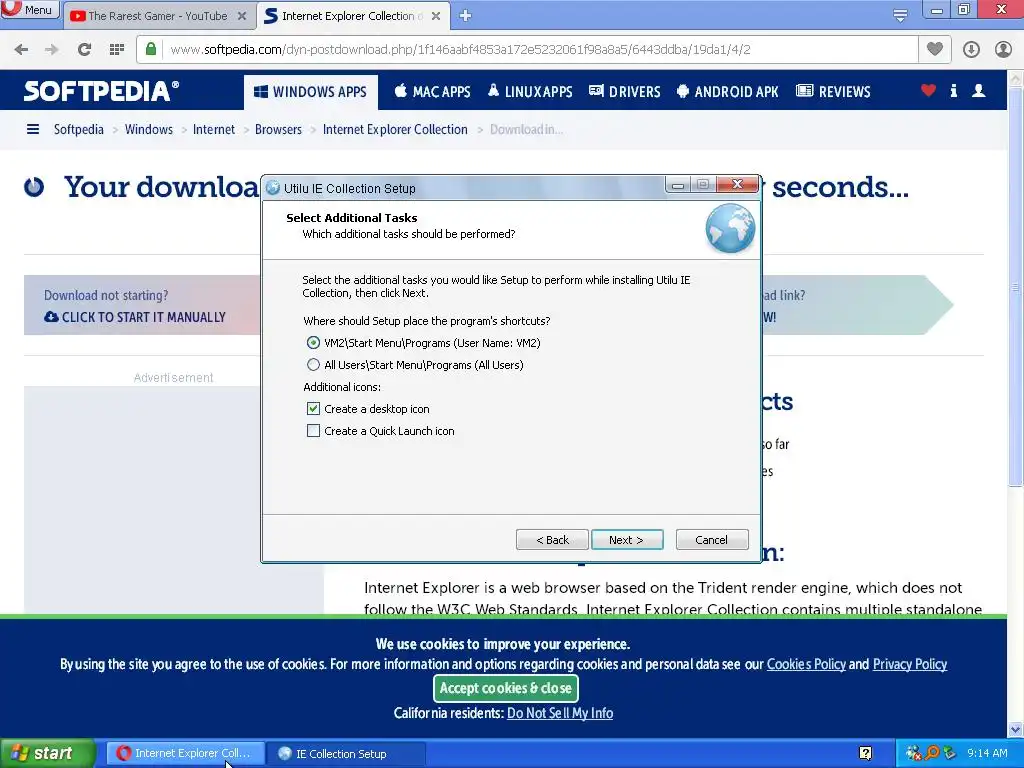1024x768 pixels.
Task: Click the scrollbar down arrow
Action: pyautogui.click(x=1015, y=729)
